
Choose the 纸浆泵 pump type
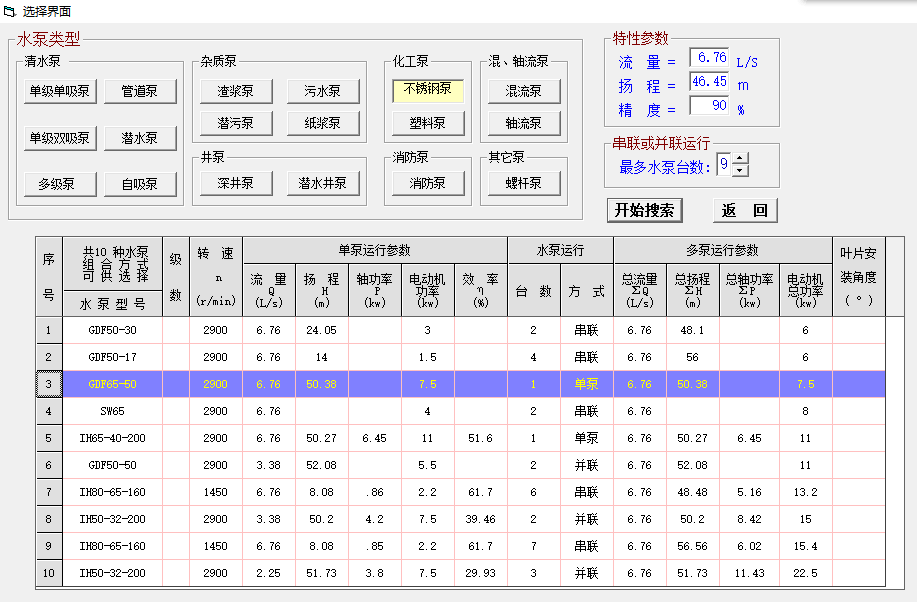click(x=323, y=123)
